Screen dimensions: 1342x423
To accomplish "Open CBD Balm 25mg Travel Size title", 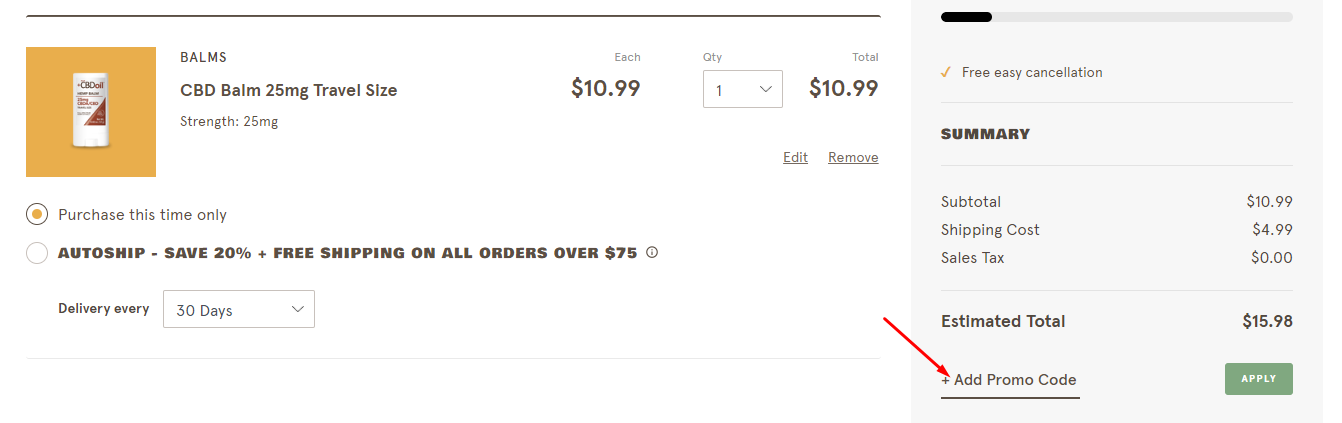I will tap(288, 90).
